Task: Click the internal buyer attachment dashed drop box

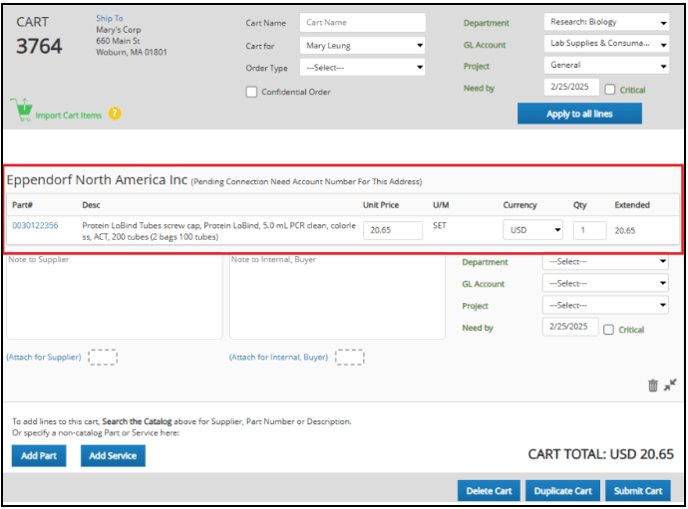Action: coord(350,357)
